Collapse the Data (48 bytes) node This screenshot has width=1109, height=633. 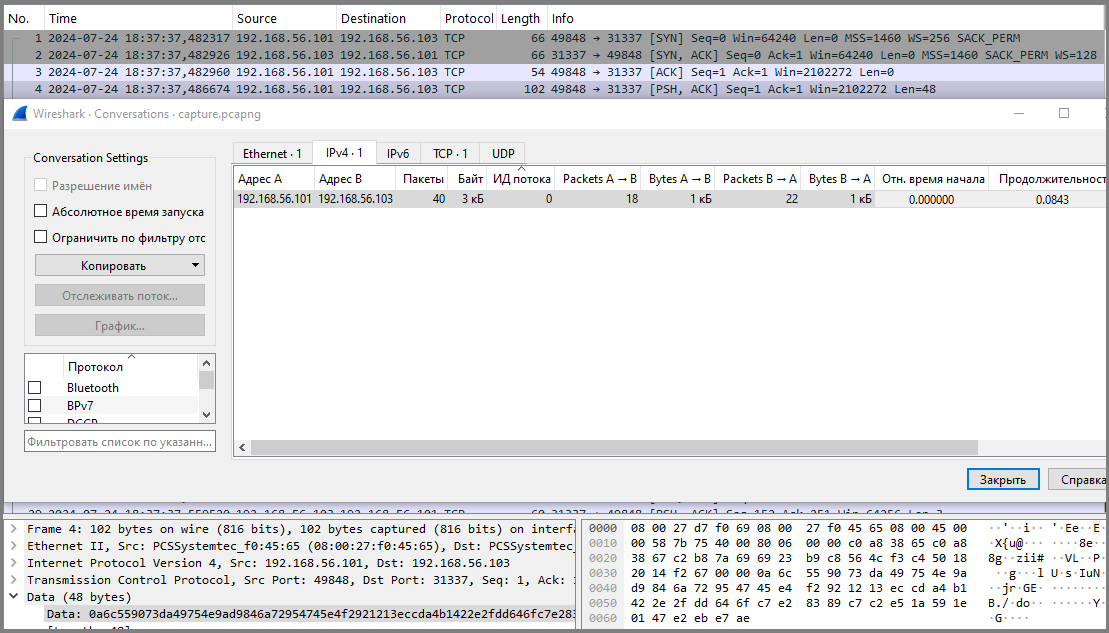[x=13, y=597]
